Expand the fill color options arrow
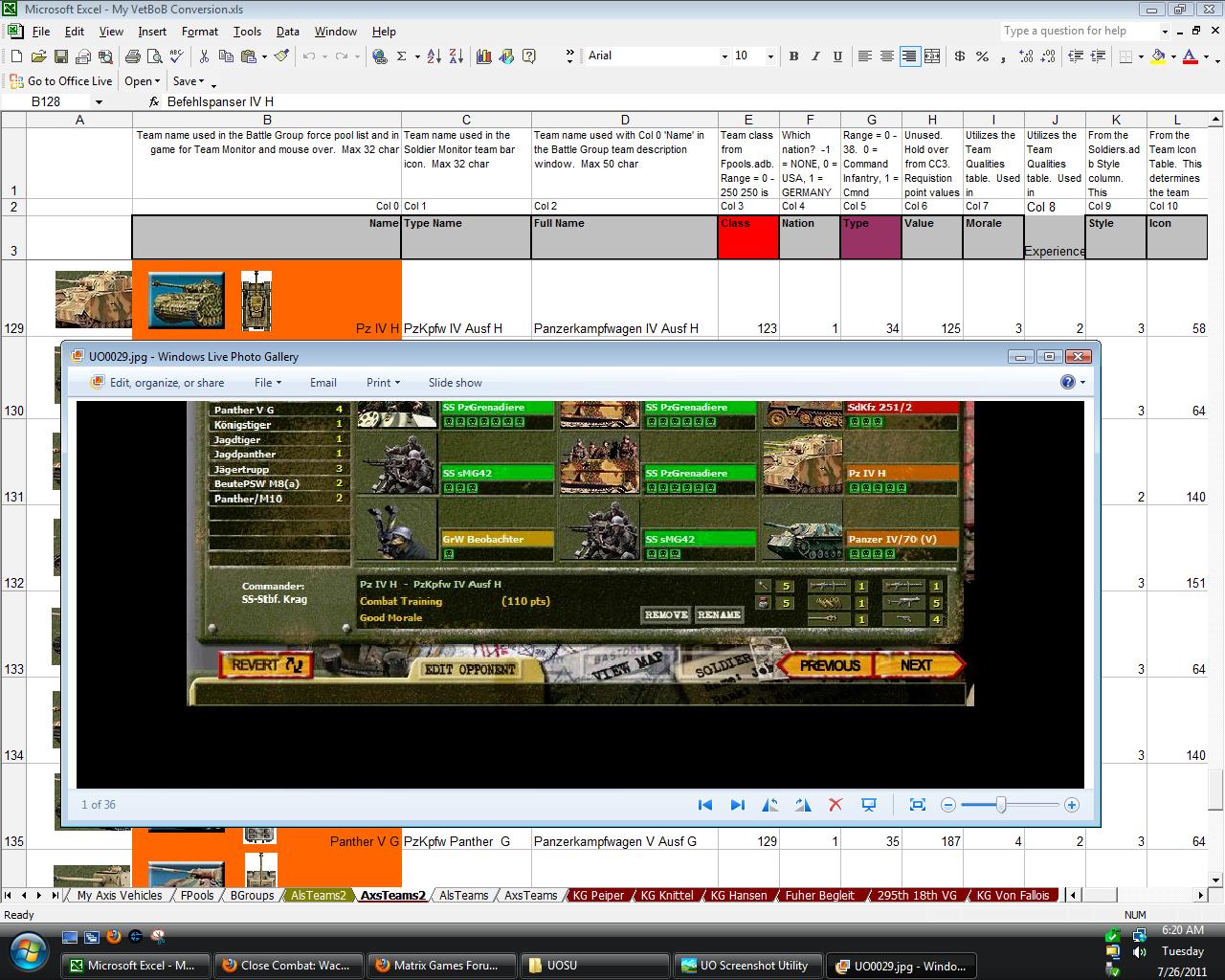 pos(1172,56)
